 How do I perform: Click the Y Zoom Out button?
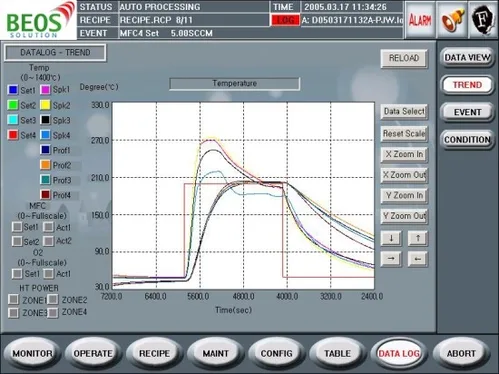pos(404,216)
